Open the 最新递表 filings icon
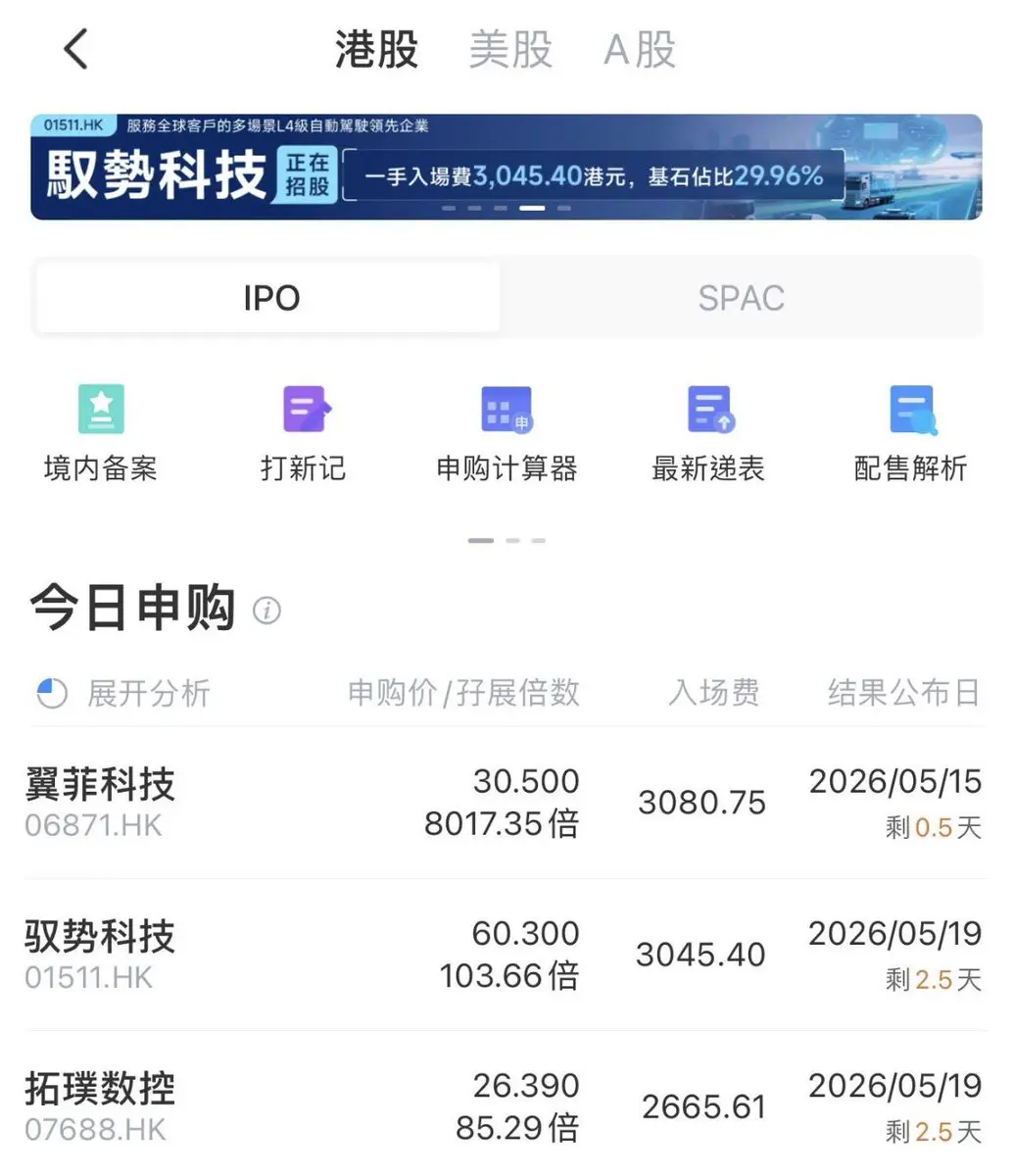 (710, 409)
